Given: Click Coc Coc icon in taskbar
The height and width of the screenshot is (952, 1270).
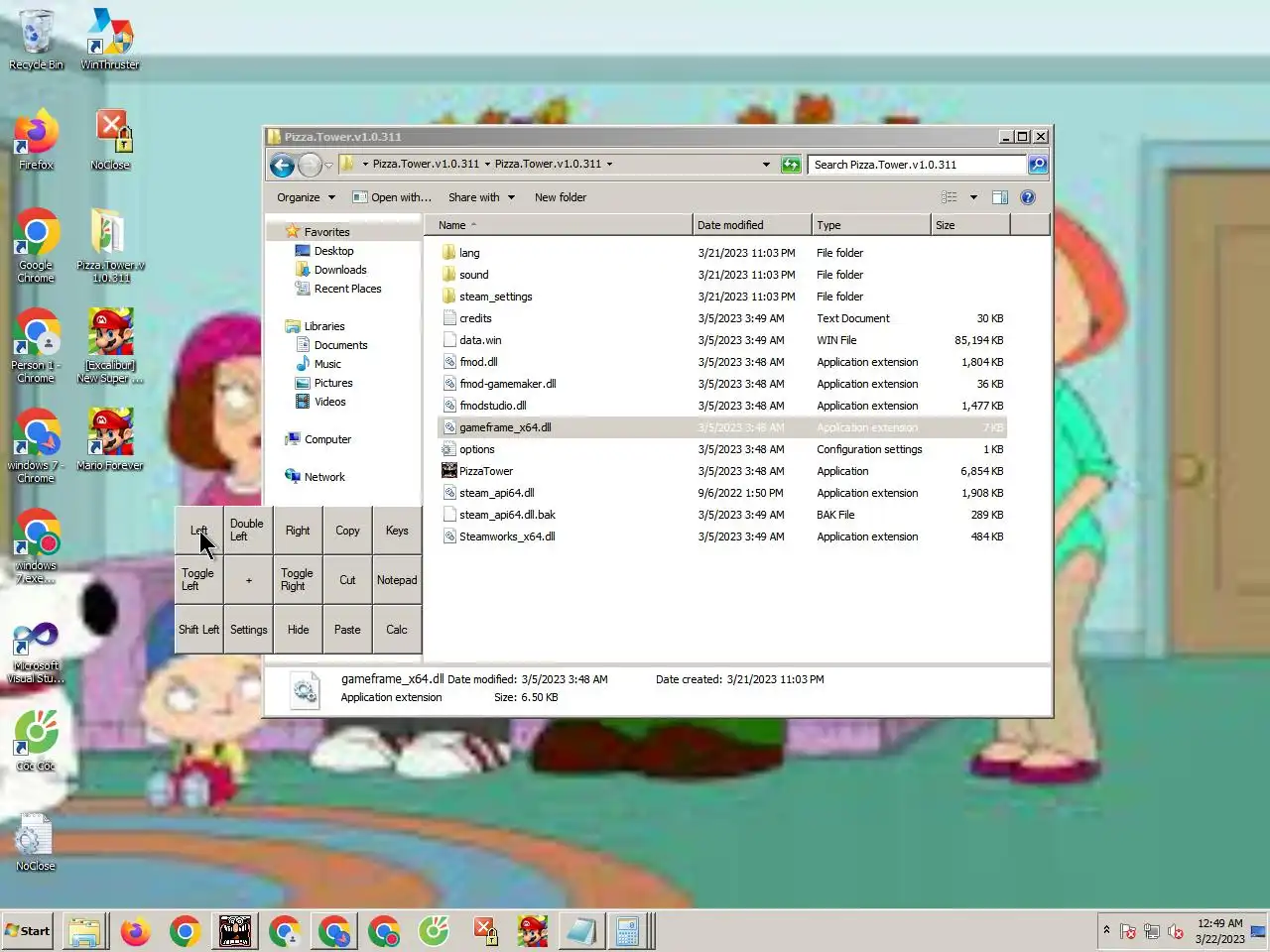Looking at the screenshot, I should (x=434, y=932).
